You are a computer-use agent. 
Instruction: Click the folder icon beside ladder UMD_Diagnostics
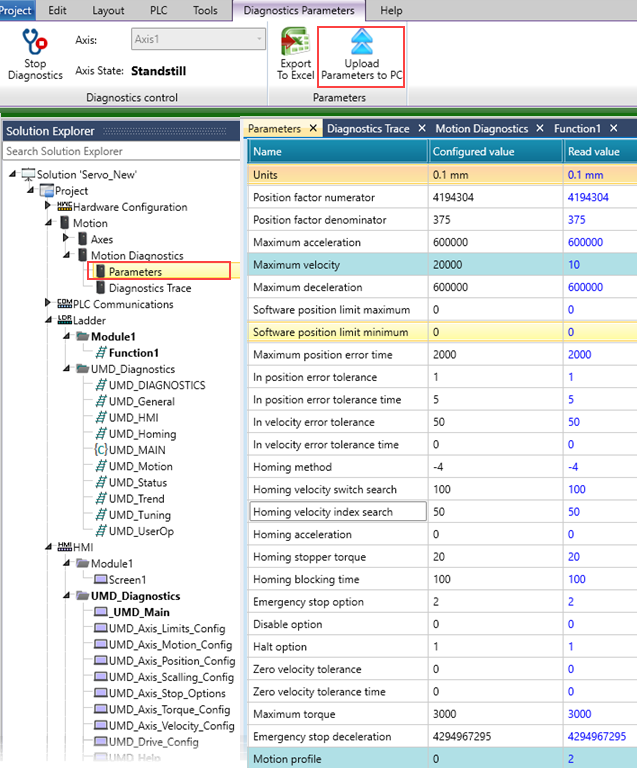[x=83, y=369]
